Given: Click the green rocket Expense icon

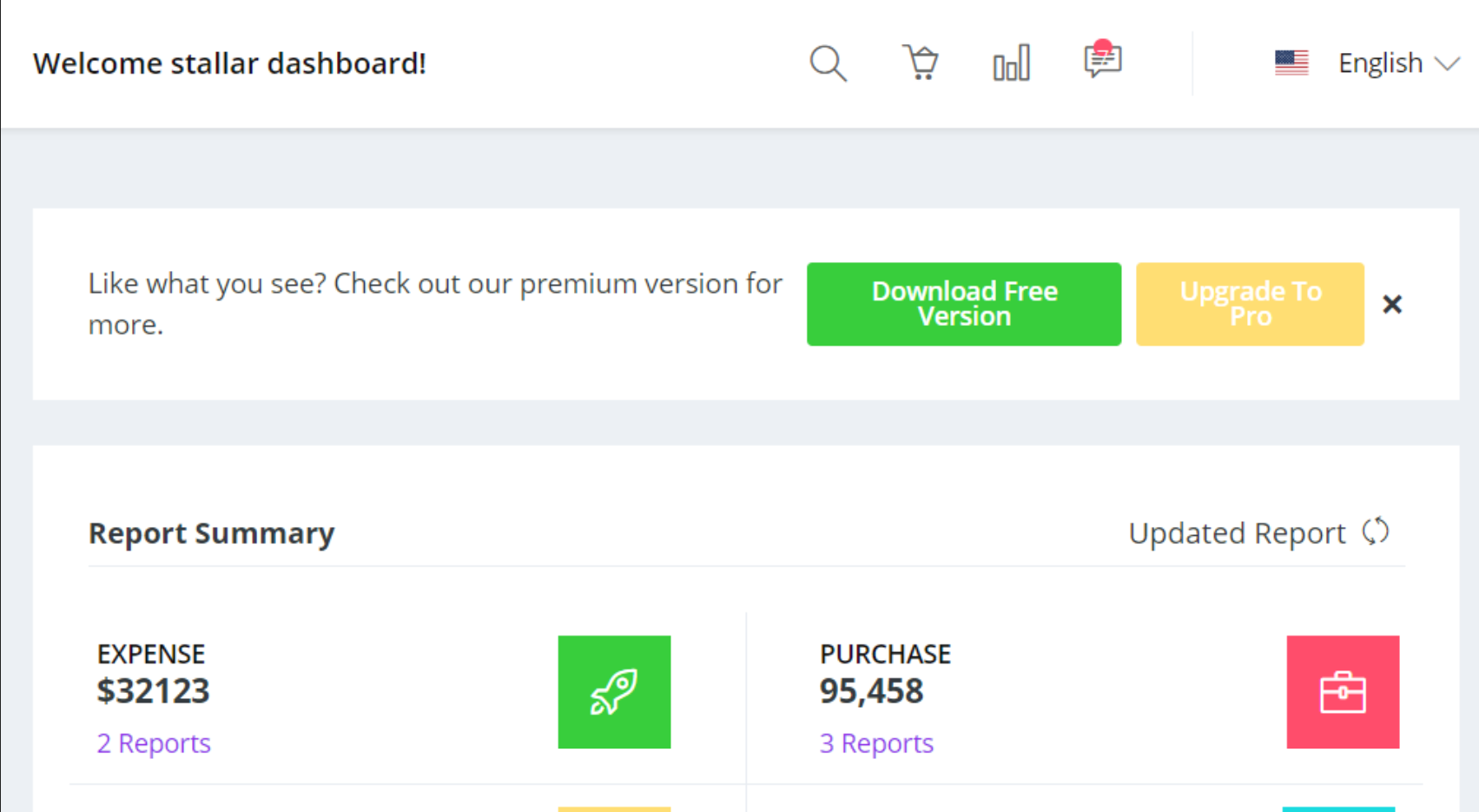Looking at the screenshot, I should point(614,692).
